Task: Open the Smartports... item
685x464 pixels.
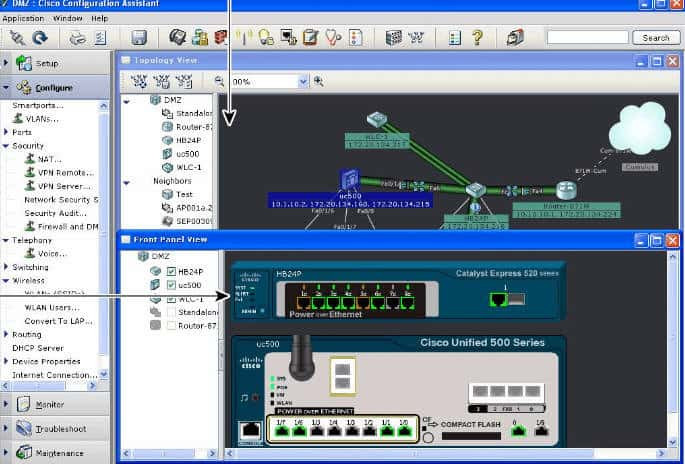Action: coord(38,105)
